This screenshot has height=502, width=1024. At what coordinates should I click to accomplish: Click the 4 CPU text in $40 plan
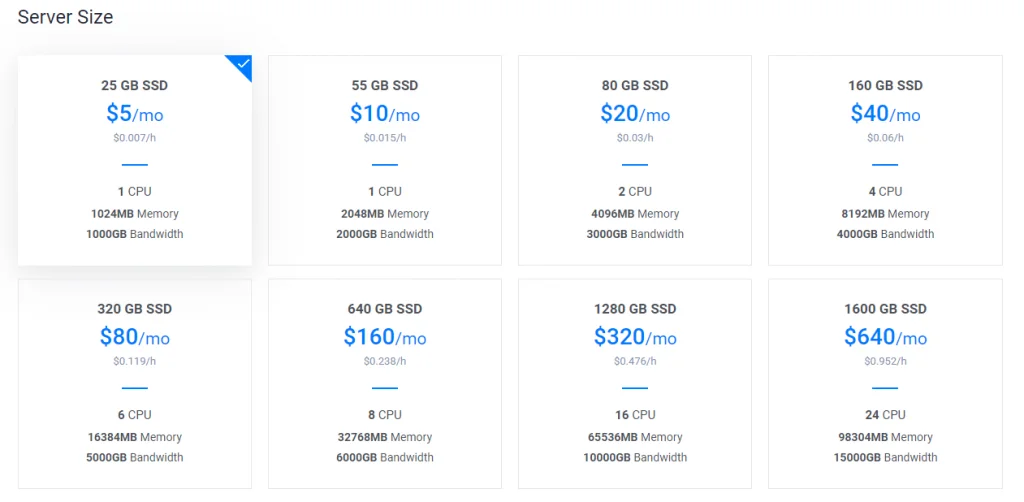(885, 191)
